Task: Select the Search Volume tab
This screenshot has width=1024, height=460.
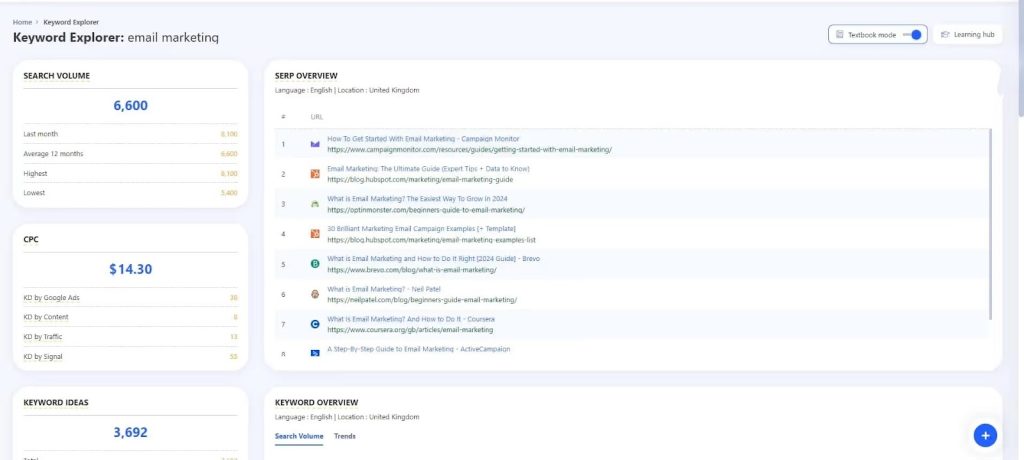Action: click(x=299, y=436)
